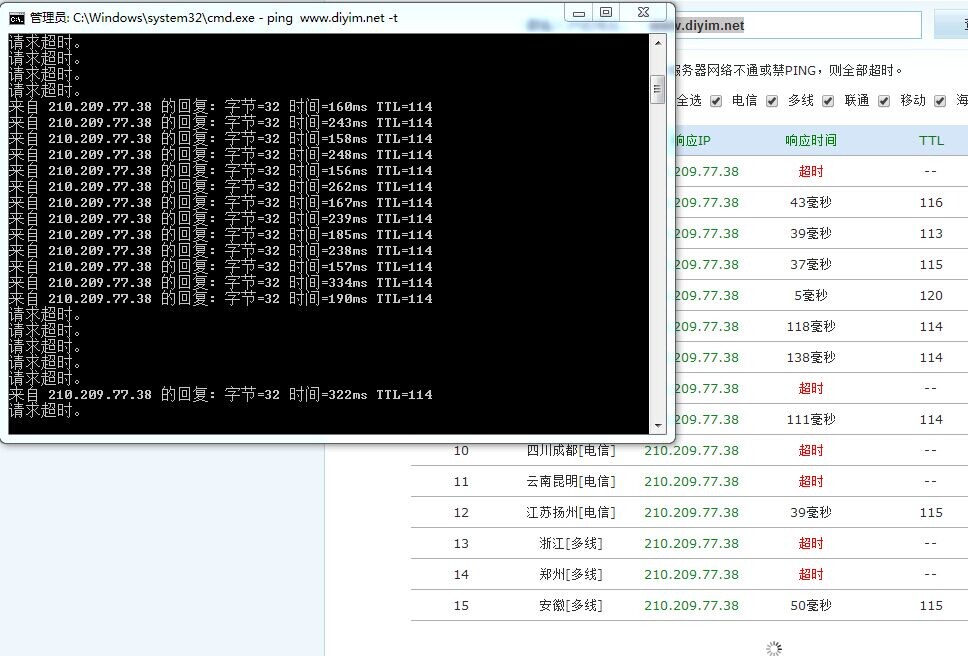Click the cmd window vertical scrollbar thumb
The height and width of the screenshot is (656, 968).
pyautogui.click(x=657, y=90)
